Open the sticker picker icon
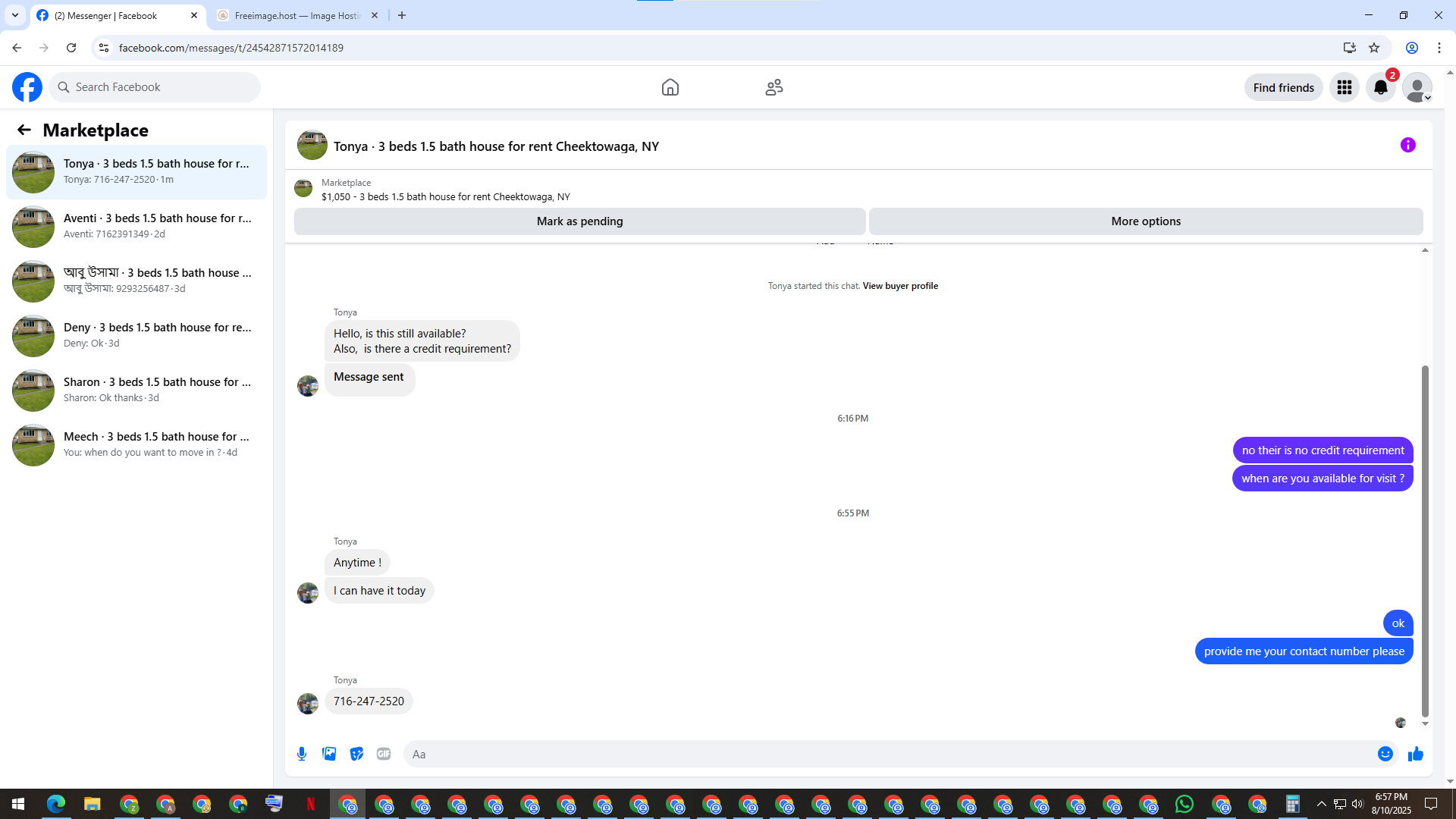Image resolution: width=1456 pixels, height=819 pixels. (356, 754)
